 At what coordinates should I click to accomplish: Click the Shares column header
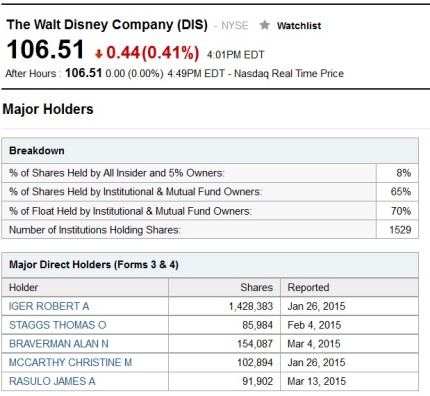[x=256, y=287]
